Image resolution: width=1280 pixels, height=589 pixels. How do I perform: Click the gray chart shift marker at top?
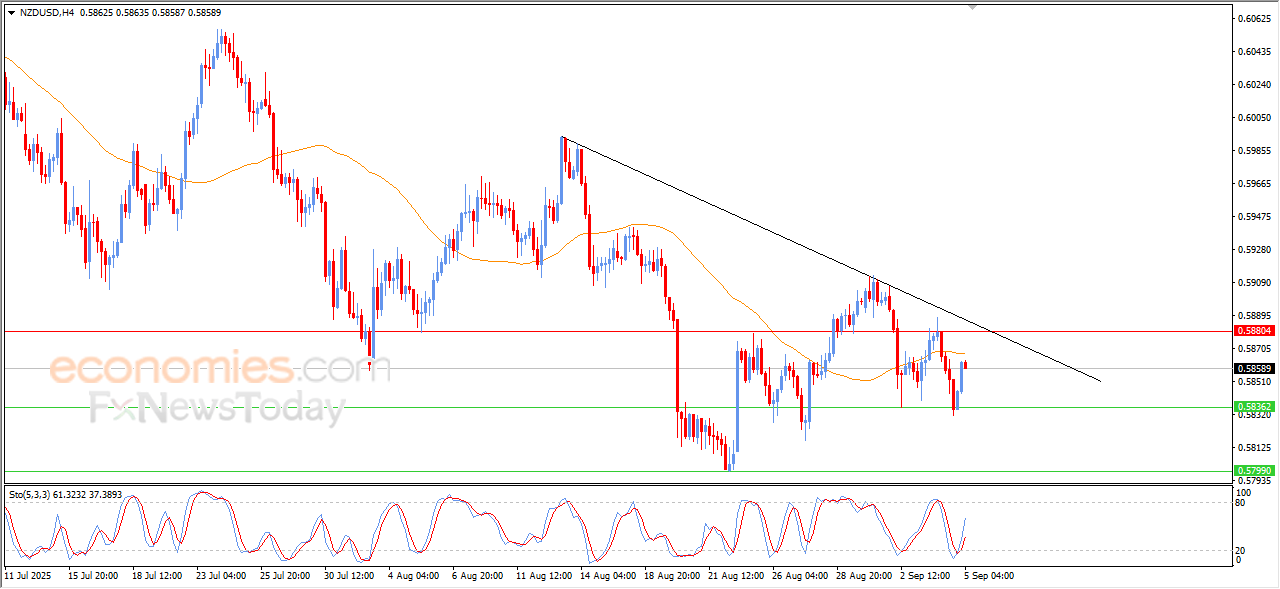pyautogui.click(x=972, y=7)
